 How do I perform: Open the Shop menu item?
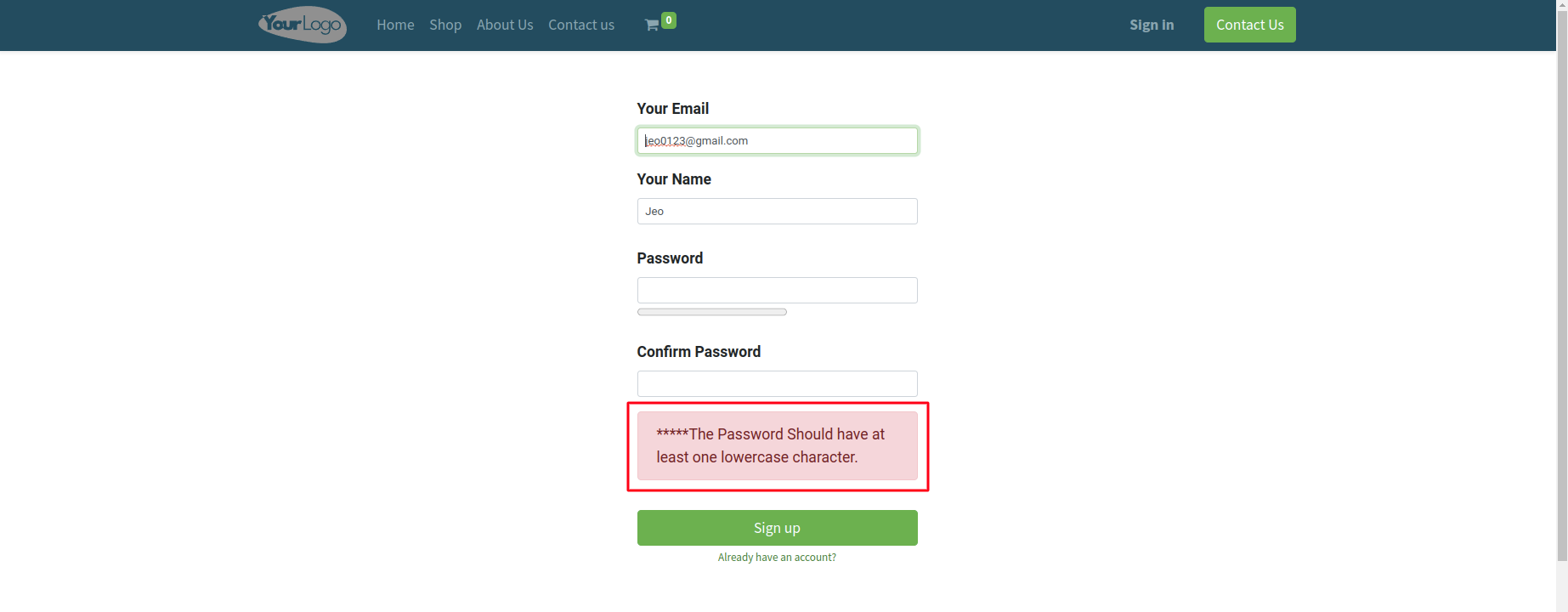pyautogui.click(x=445, y=25)
